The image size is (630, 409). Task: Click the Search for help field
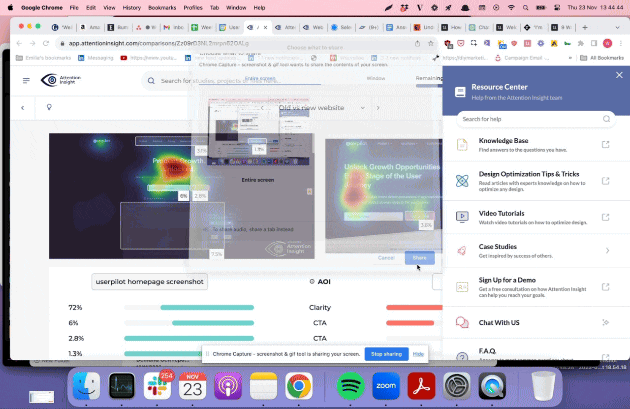(x=530, y=119)
